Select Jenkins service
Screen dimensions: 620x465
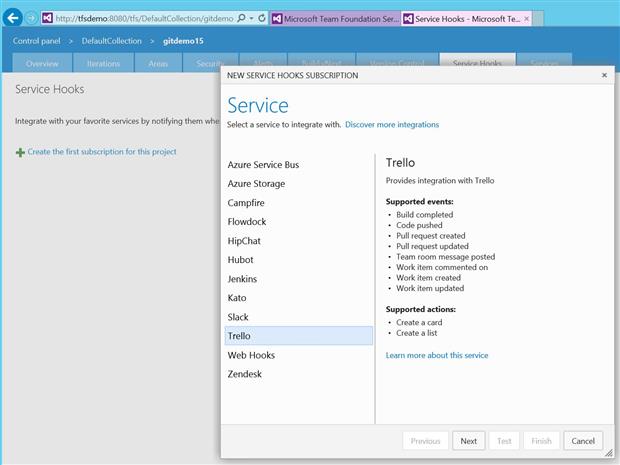(299, 279)
